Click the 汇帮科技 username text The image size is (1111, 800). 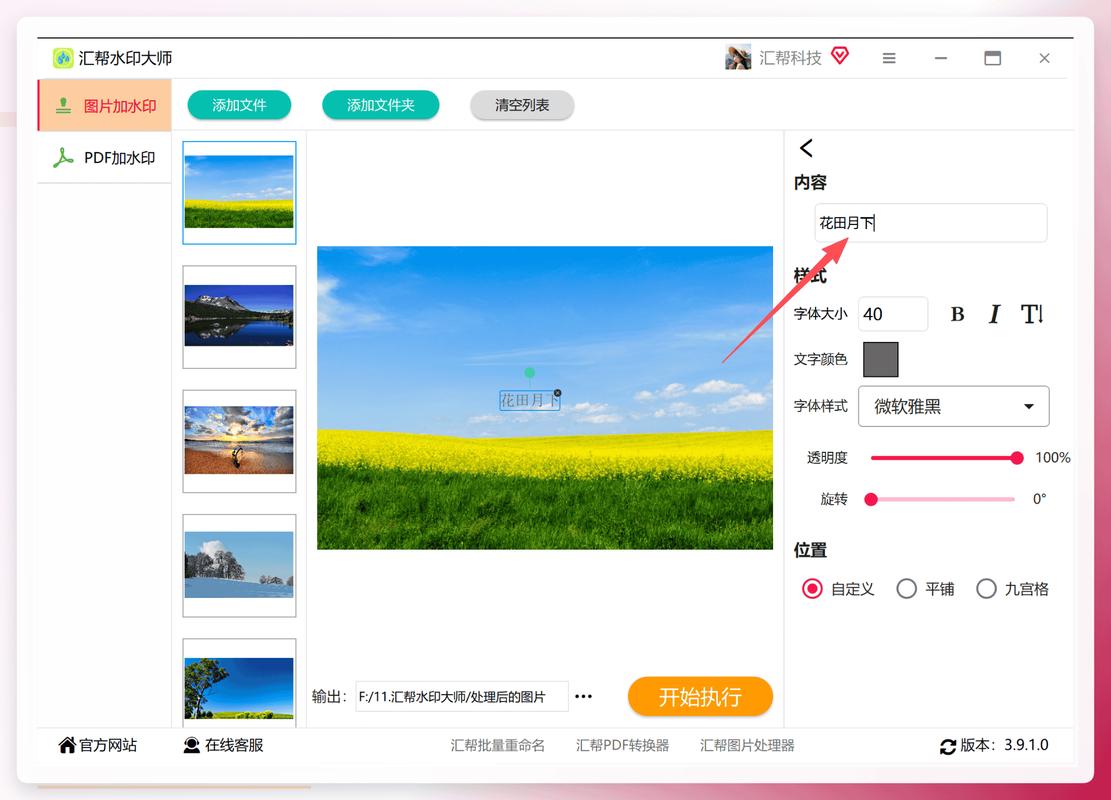click(x=790, y=58)
